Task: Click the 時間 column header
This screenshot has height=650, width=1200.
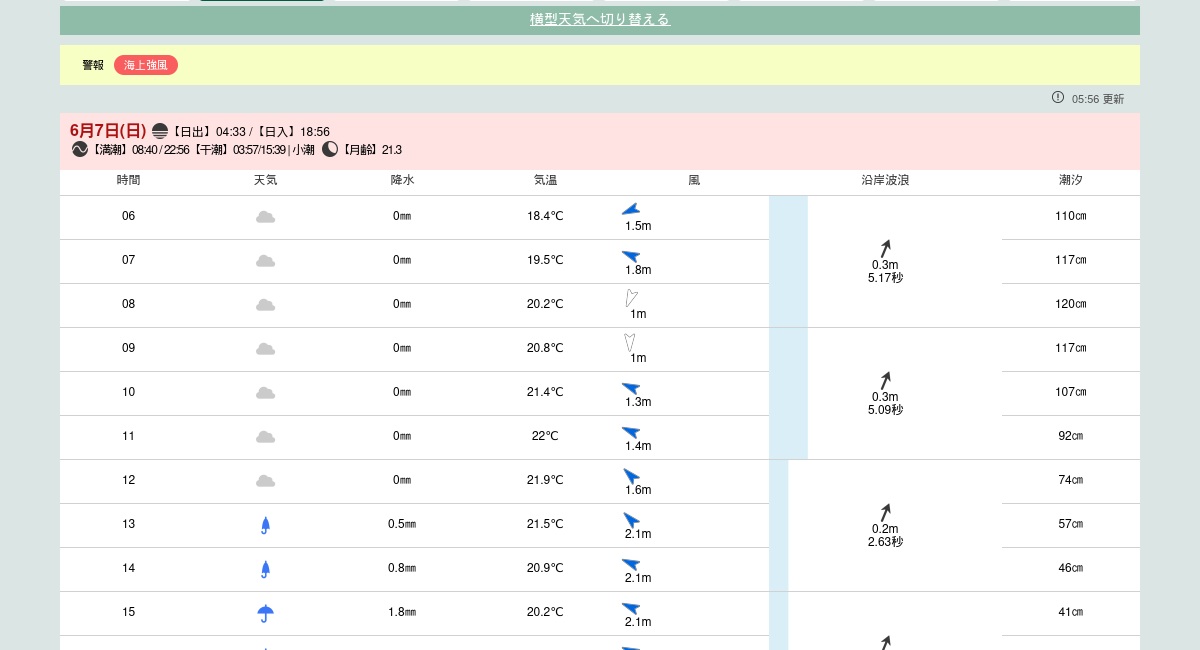Action: (x=128, y=181)
